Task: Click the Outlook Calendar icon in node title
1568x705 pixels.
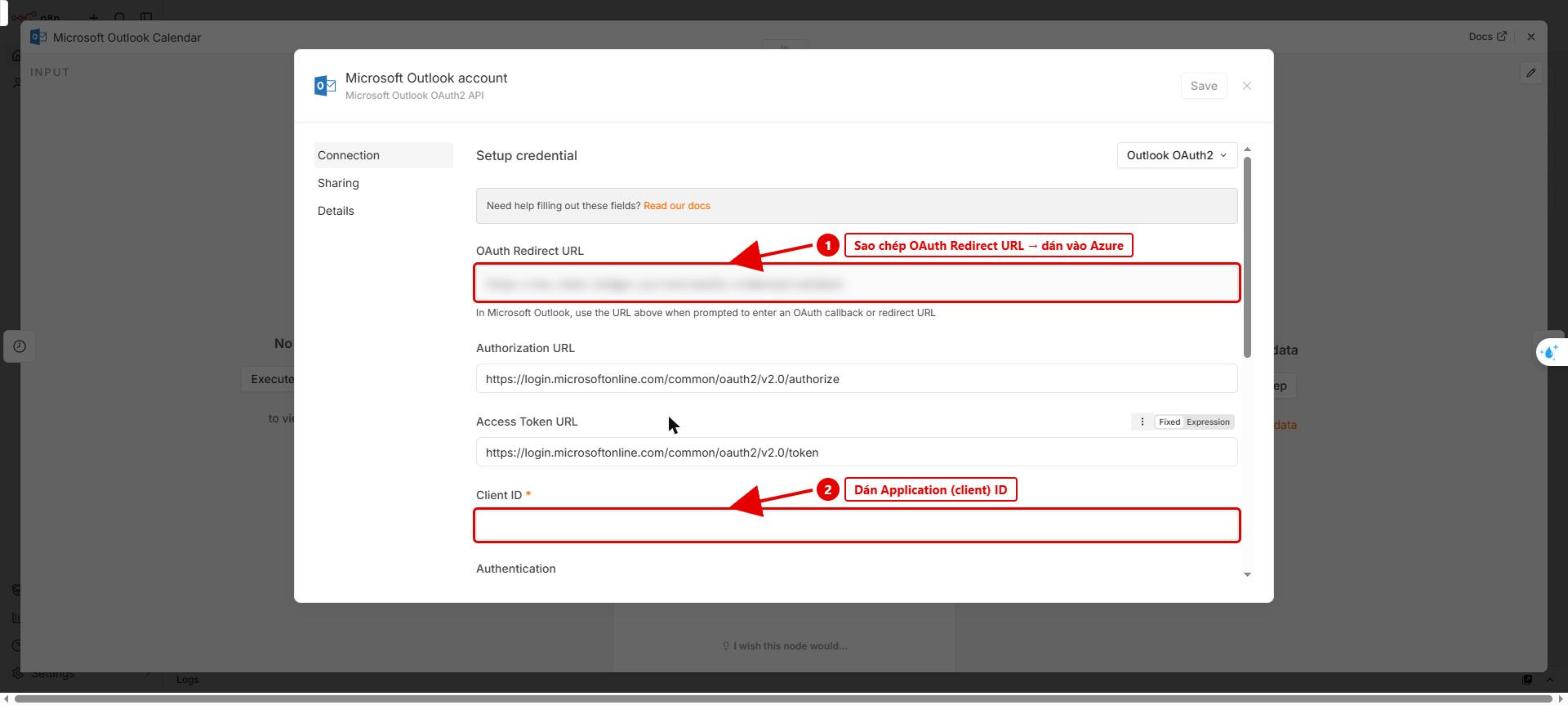Action: [x=39, y=37]
